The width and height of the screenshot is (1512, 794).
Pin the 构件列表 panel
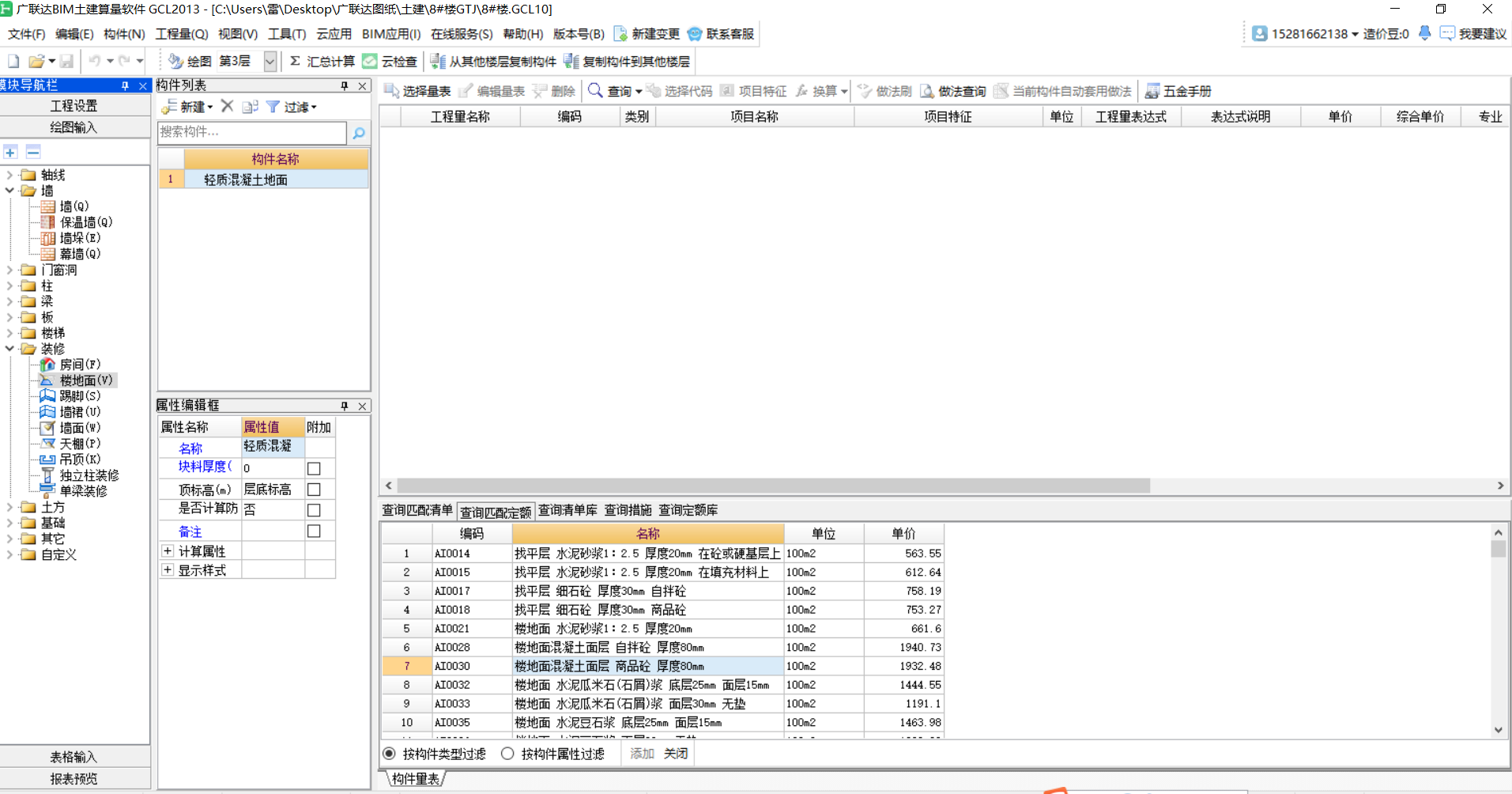pos(345,85)
